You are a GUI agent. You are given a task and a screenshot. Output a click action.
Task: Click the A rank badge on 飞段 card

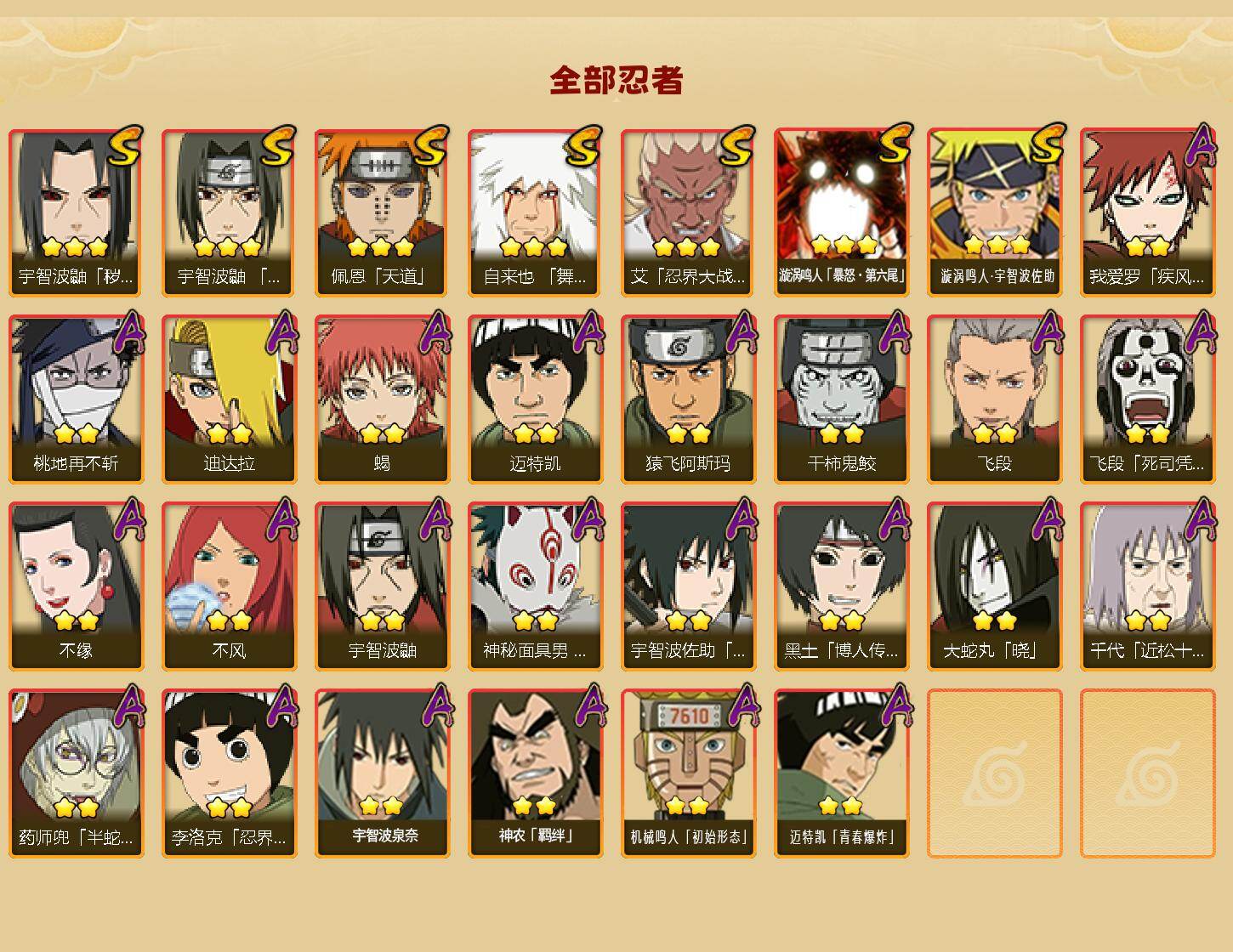1046,331
